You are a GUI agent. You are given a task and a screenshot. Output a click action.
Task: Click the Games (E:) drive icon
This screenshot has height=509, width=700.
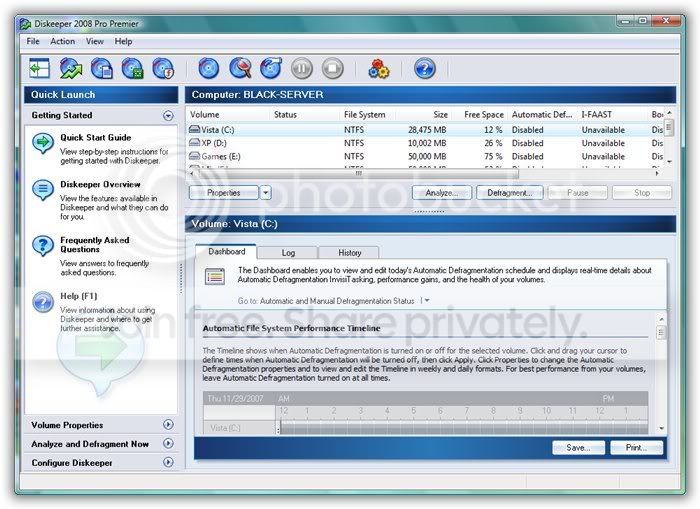click(194, 156)
